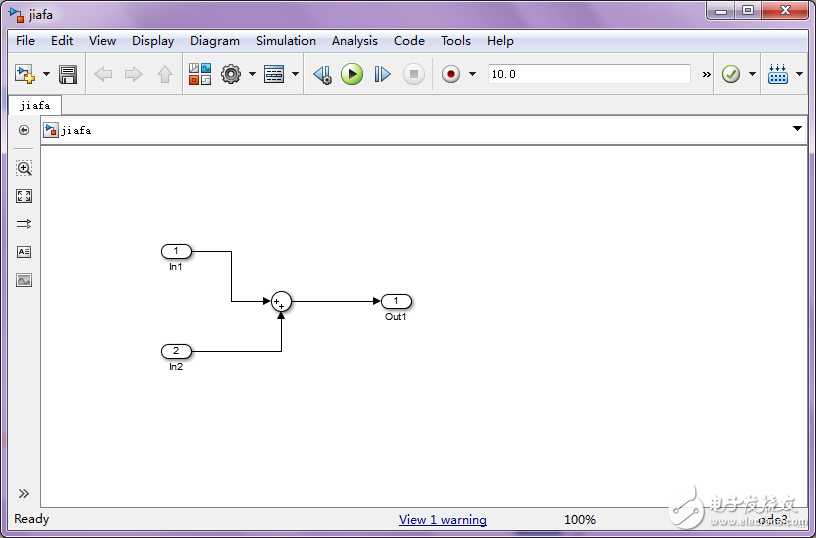Open the Model Explorer icon
Image resolution: width=816 pixels, height=538 pixels.
[274, 74]
